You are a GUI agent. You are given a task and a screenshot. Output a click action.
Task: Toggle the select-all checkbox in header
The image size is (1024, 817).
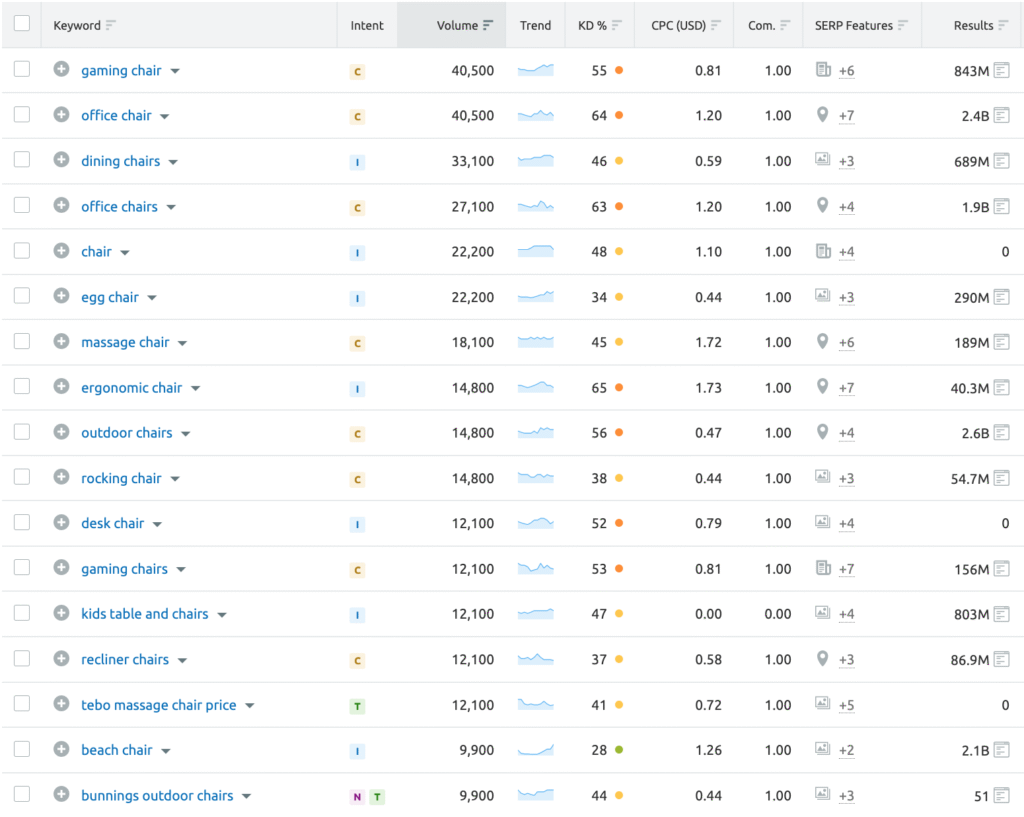pyautogui.click(x=22, y=24)
